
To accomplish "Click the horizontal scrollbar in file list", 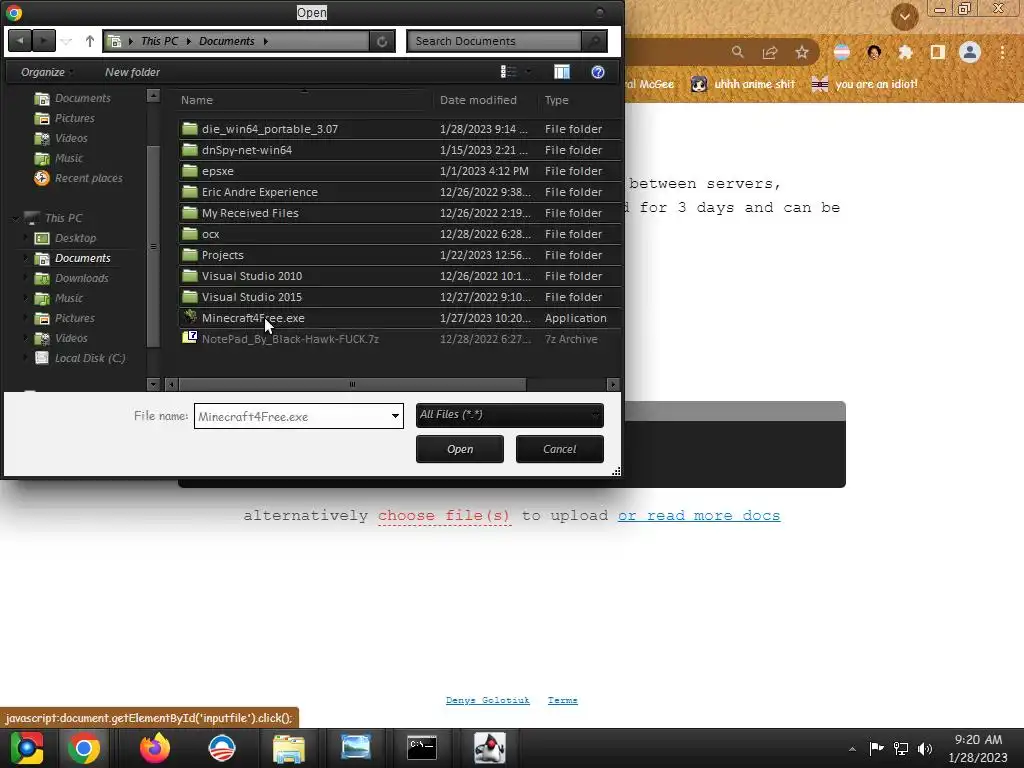I will click(x=352, y=384).
